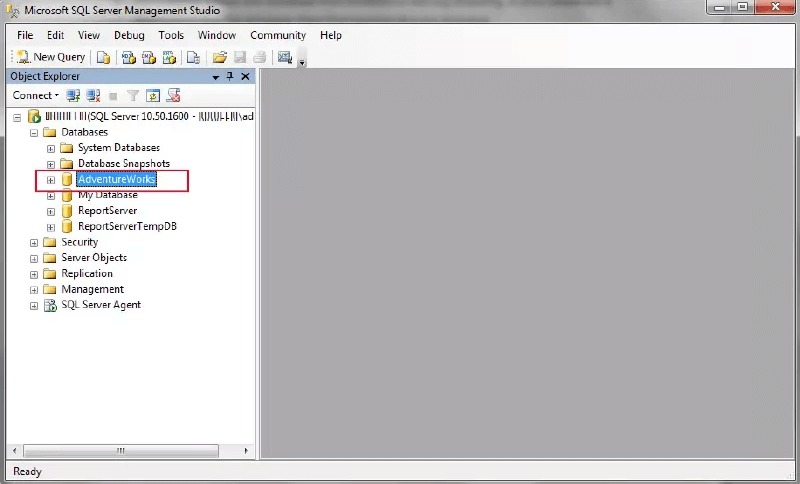800x484 pixels.
Task: Click the Save disk icon
Action: click(x=240, y=58)
